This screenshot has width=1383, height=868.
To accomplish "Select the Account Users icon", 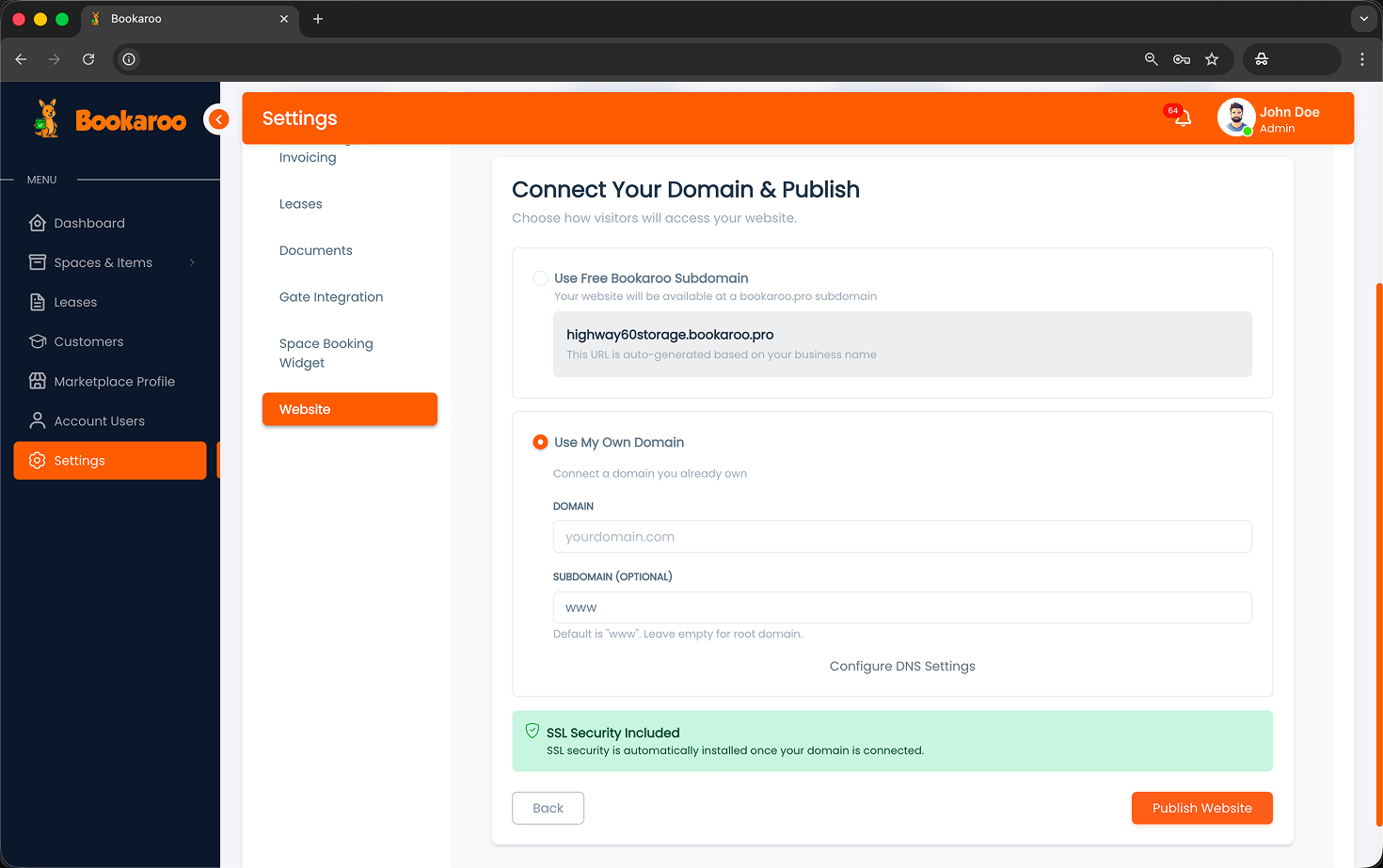I will coord(38,420).
